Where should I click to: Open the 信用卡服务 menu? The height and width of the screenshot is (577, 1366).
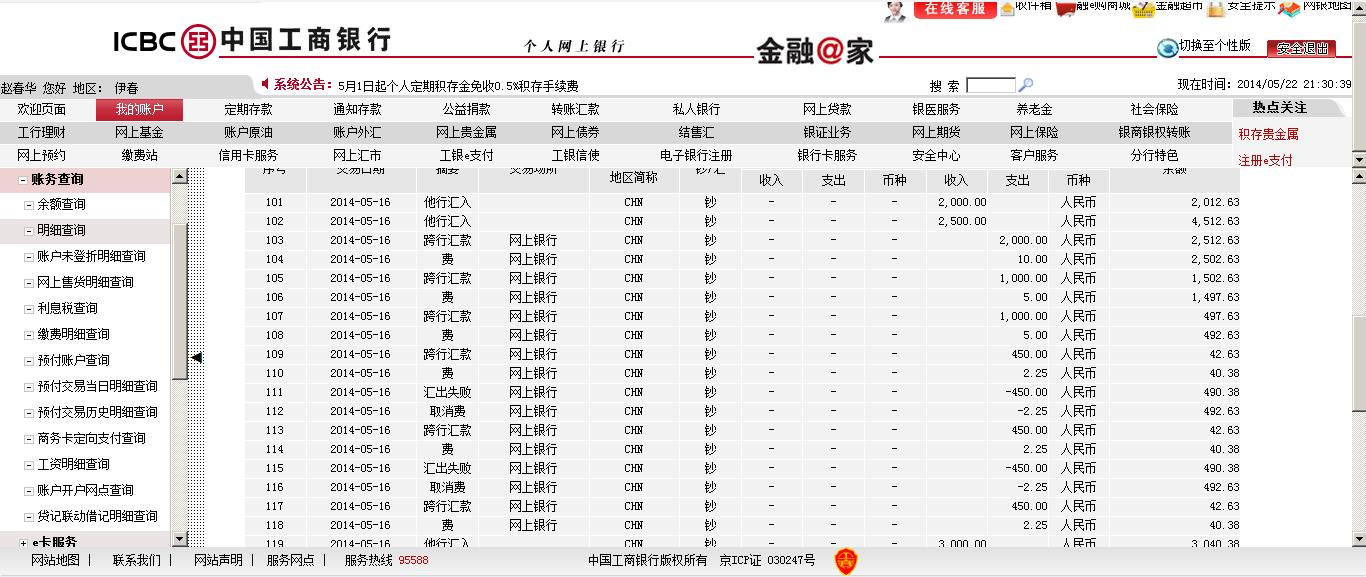pos(248,156)
